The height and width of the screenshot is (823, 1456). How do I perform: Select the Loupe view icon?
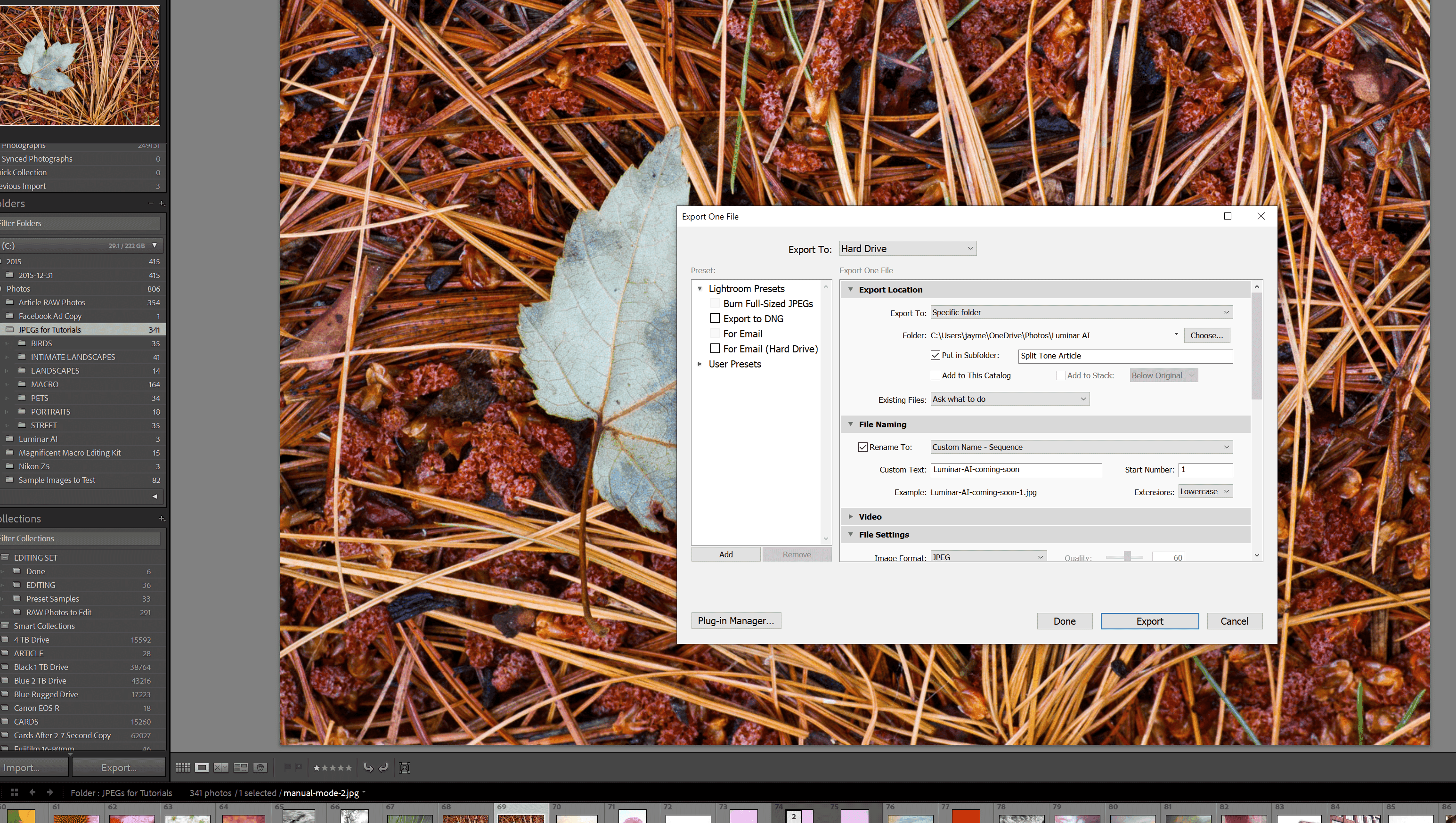[203, 767]
